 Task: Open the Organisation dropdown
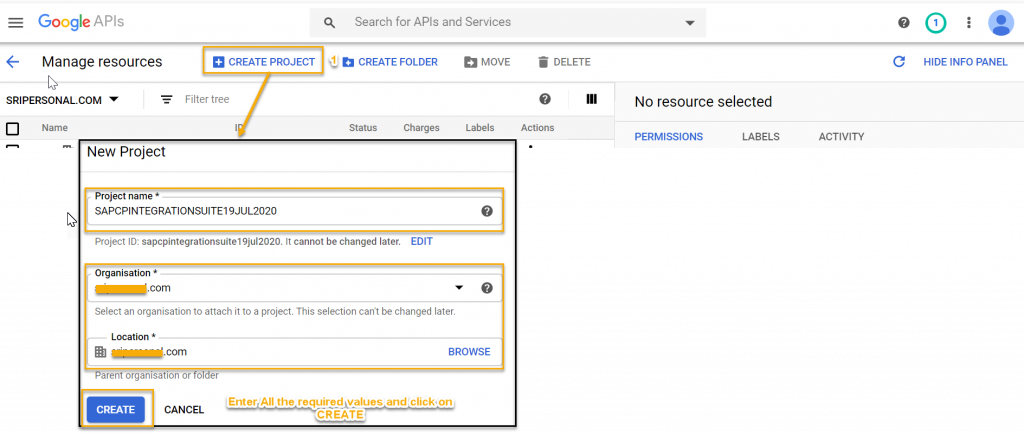tap(295, 287)
